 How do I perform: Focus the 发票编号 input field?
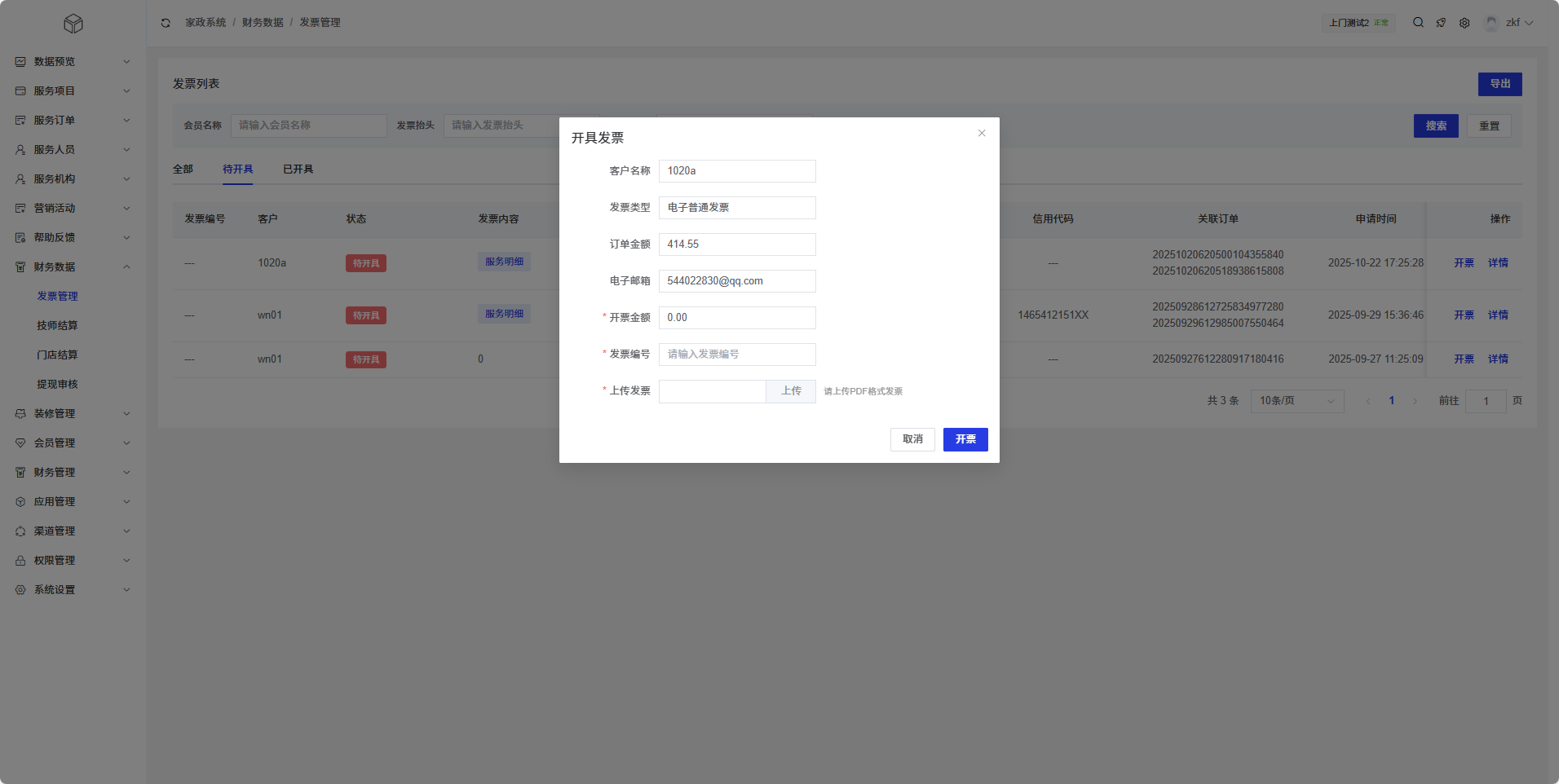point(737,355)
